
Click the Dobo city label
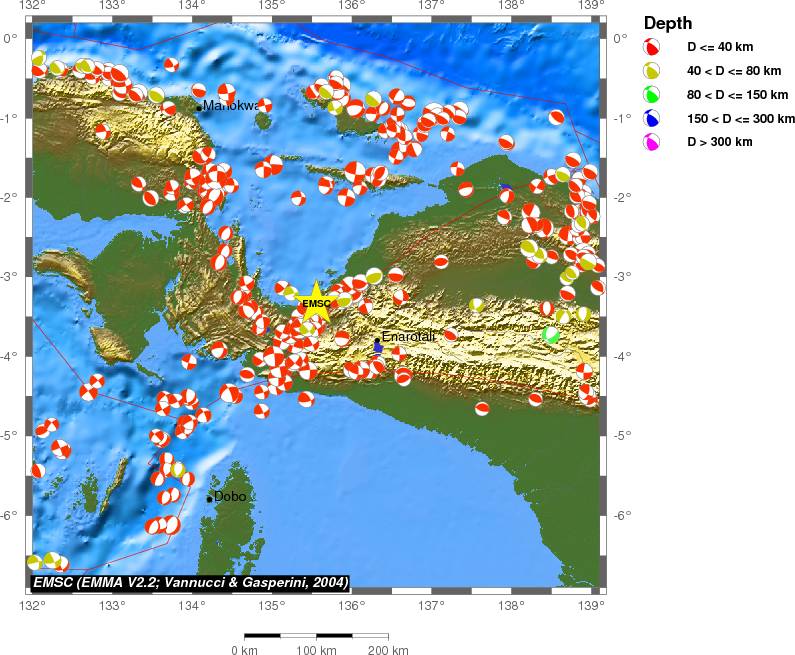[230, 496]
